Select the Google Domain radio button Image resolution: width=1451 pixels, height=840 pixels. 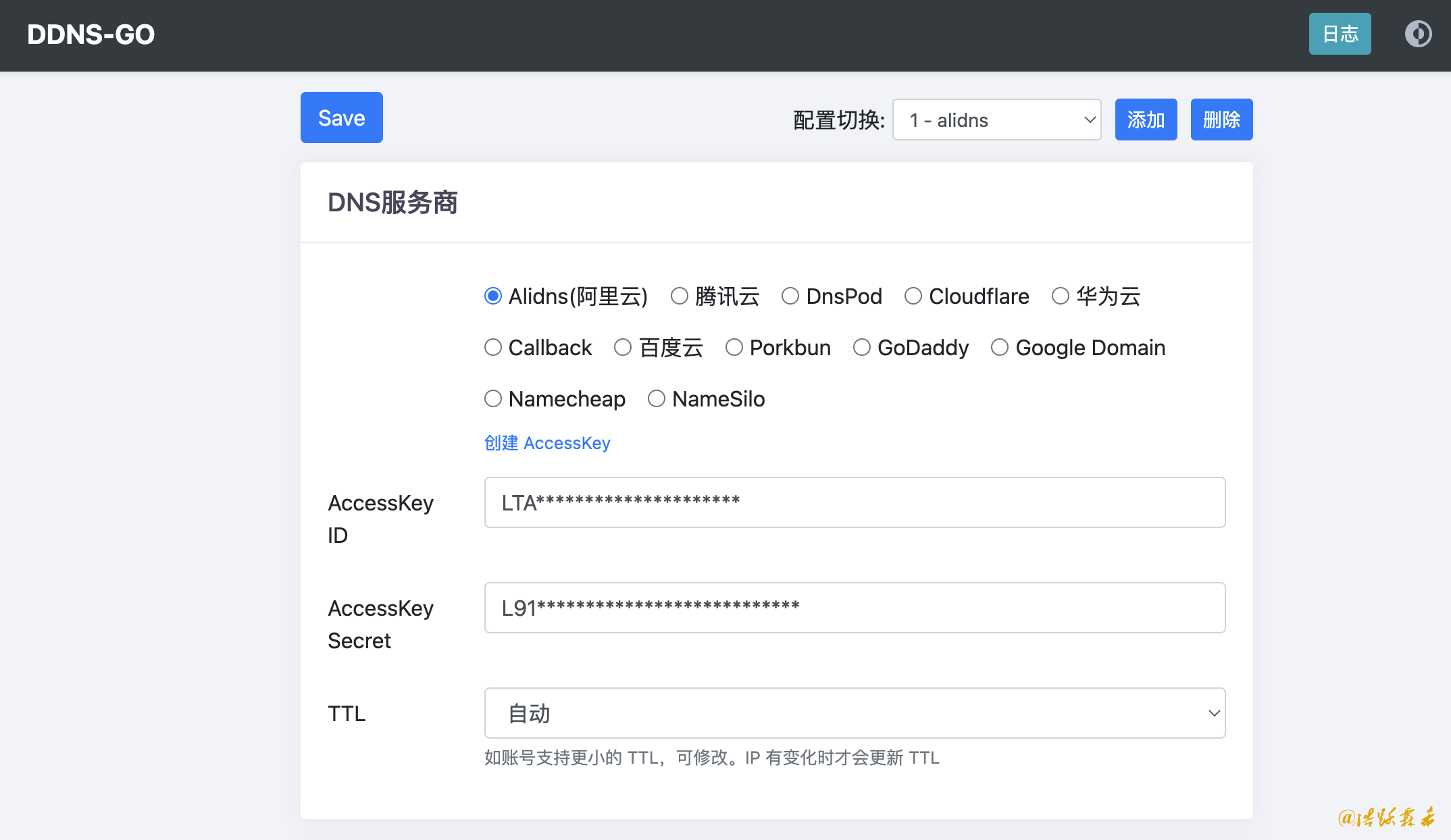click(x=999, y=347)
